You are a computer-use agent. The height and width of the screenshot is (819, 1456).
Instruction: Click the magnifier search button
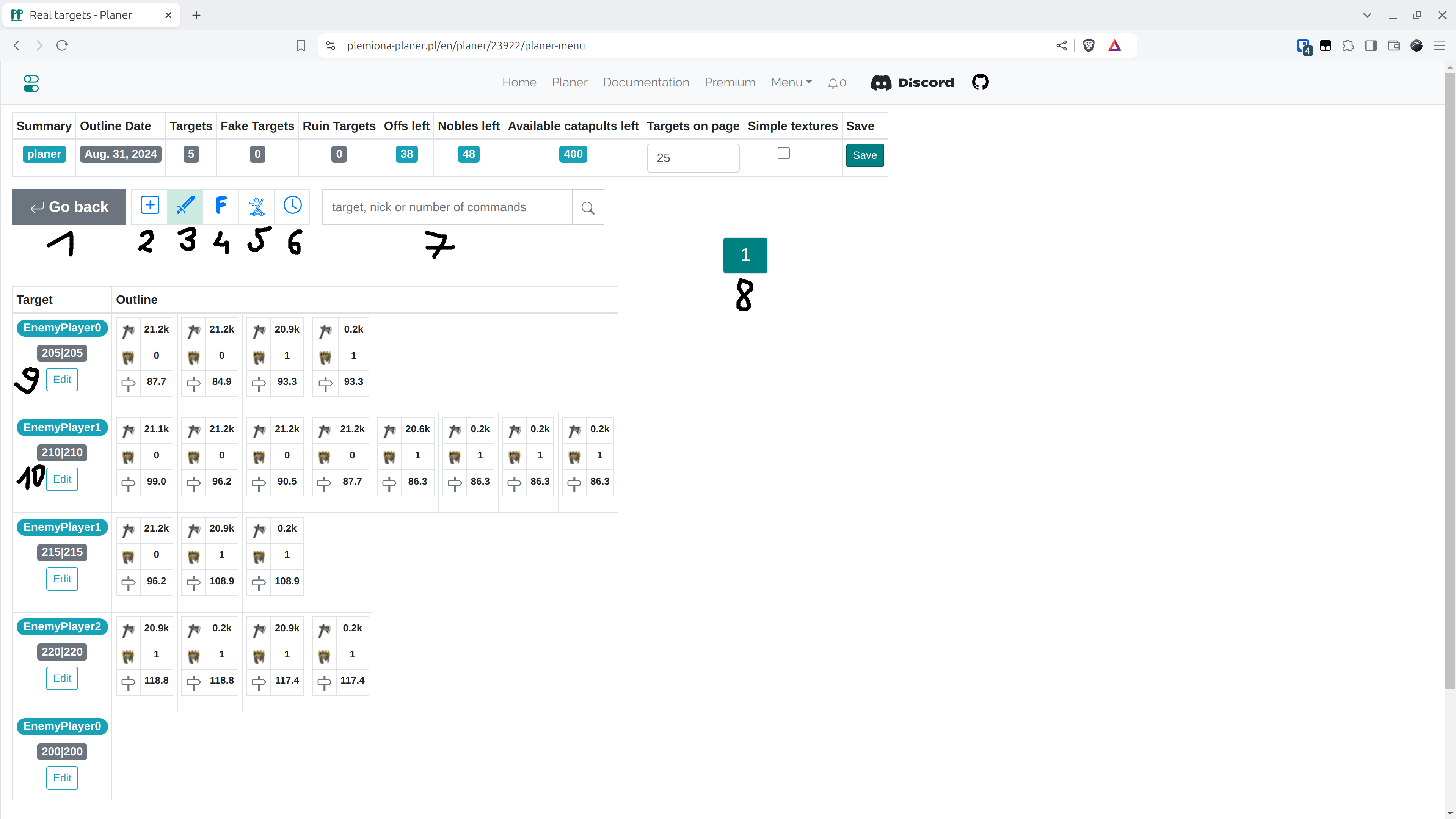(x=588, y=207)
